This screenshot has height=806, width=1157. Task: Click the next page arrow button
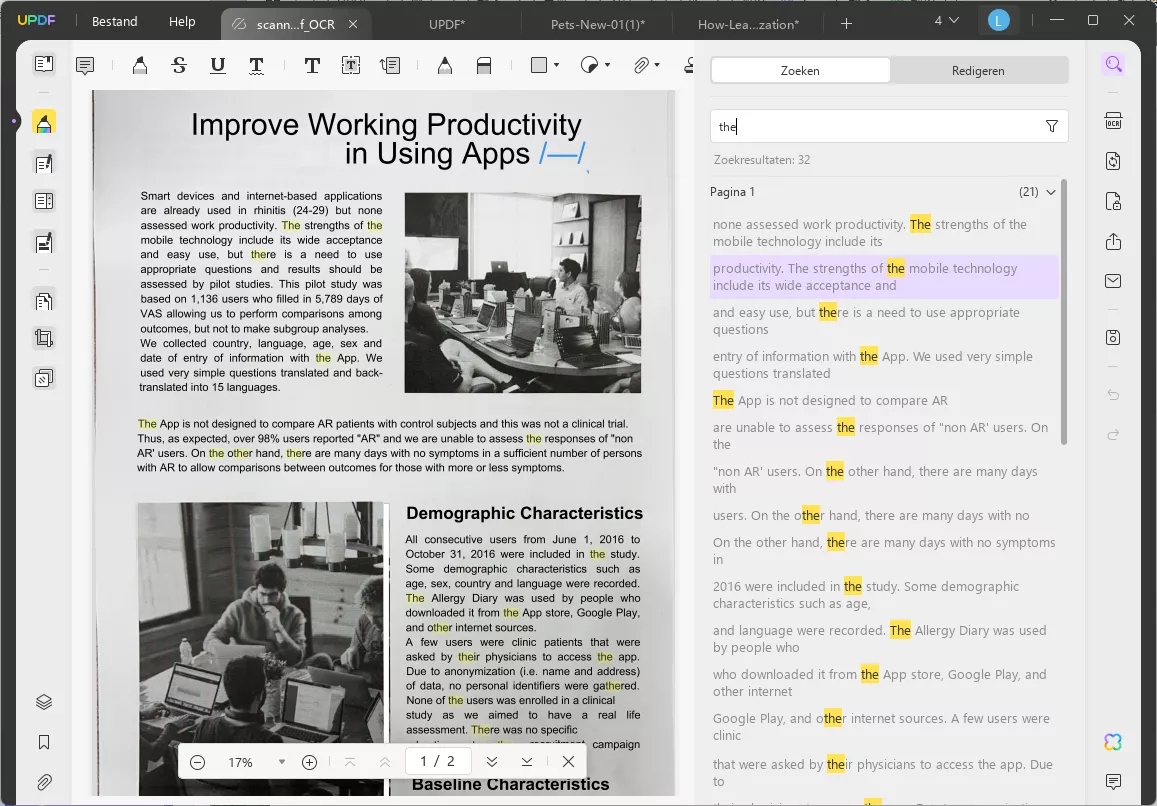[491, 762]
